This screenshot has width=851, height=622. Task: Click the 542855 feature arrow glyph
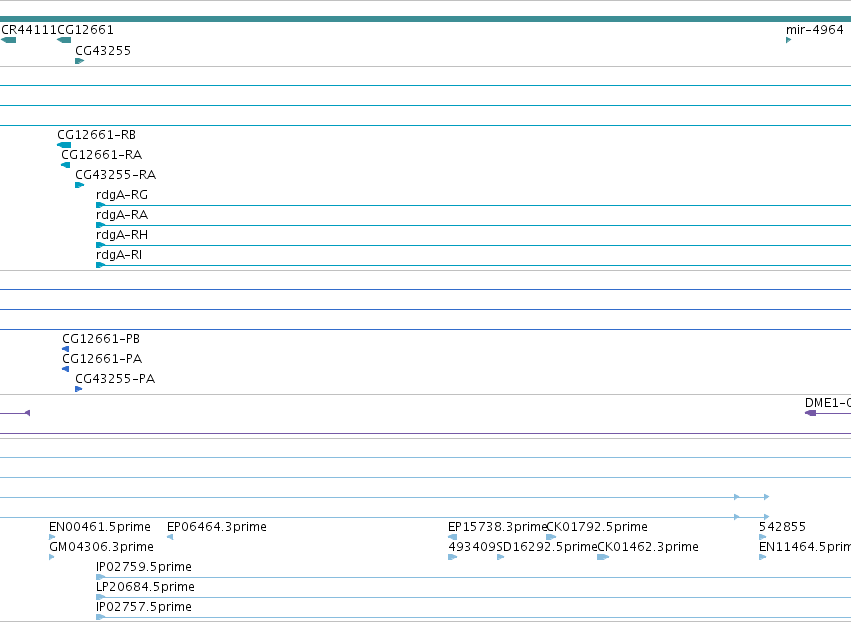click(763, 537)
